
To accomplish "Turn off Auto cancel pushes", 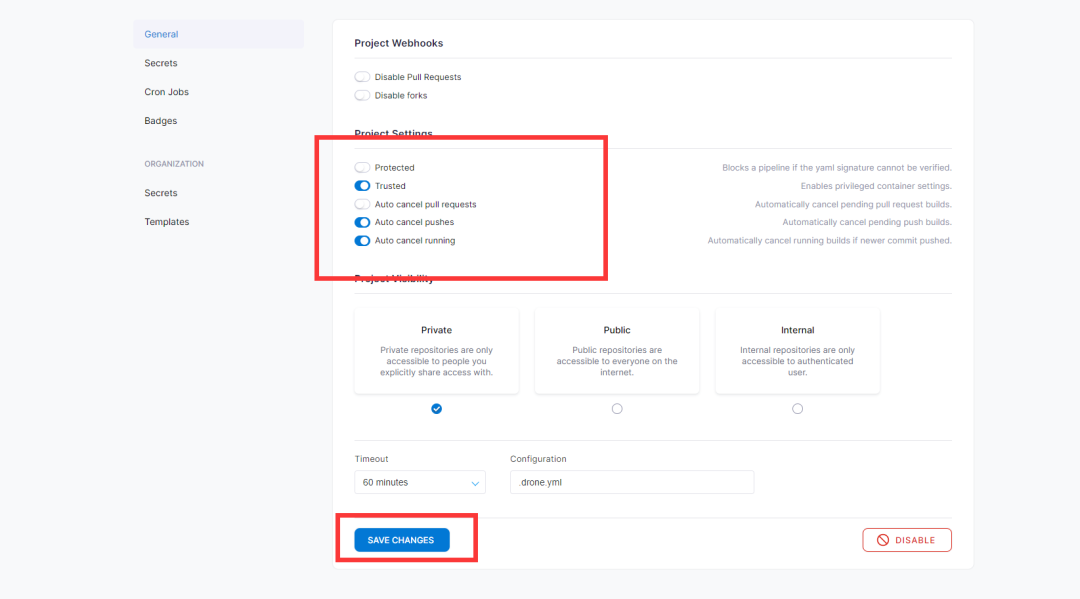I will point(362,222).
